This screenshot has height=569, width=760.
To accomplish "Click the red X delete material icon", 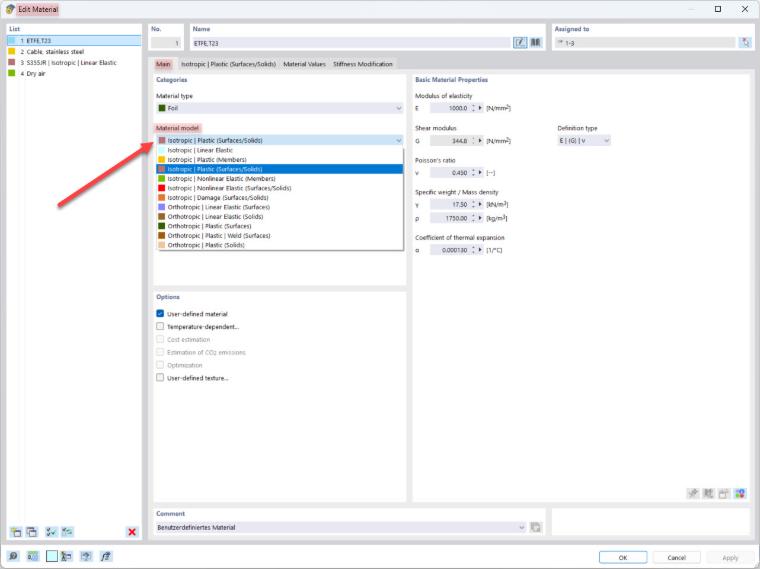I will 132,532.
